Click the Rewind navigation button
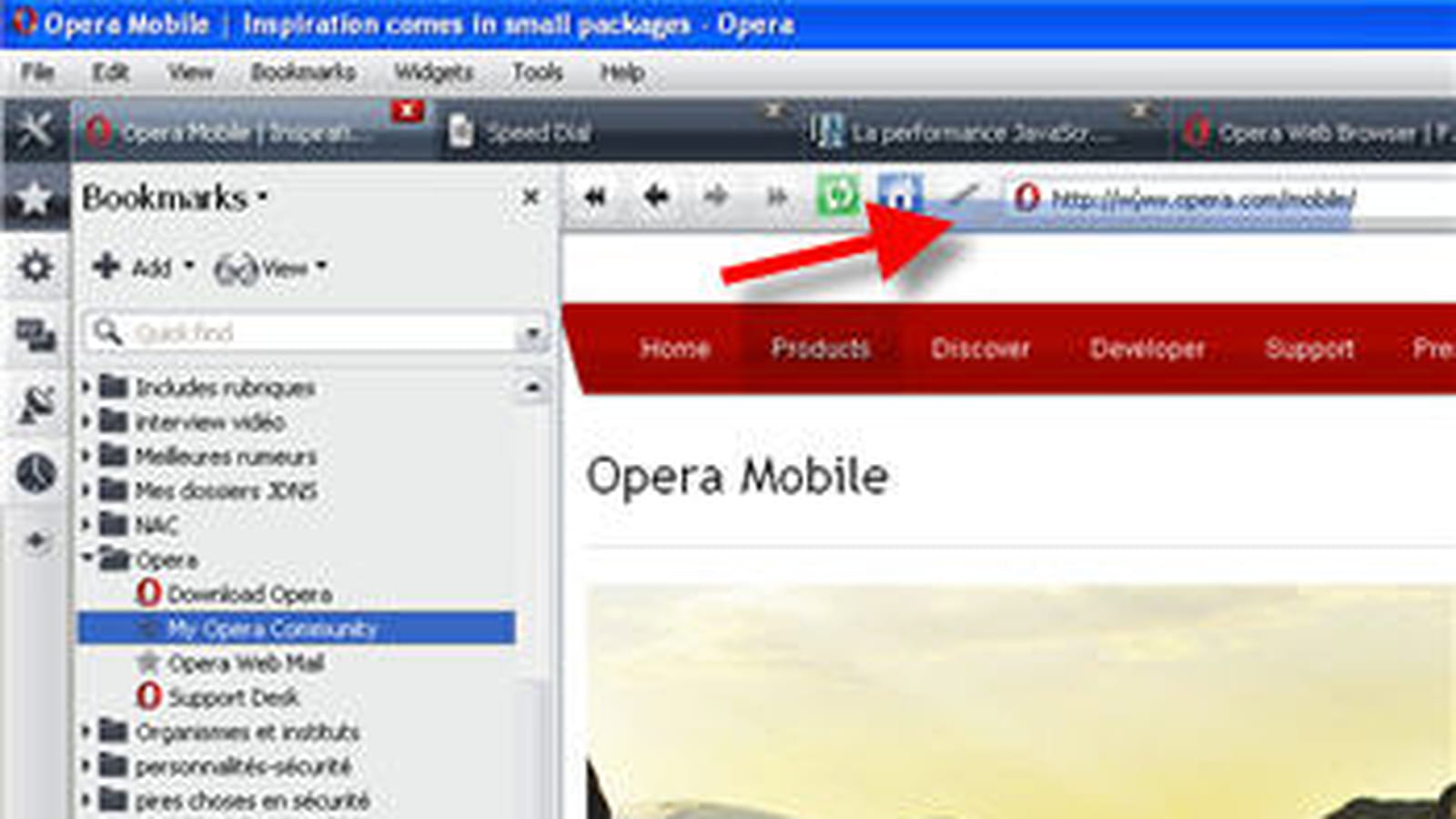 click(x=596, y=196)
